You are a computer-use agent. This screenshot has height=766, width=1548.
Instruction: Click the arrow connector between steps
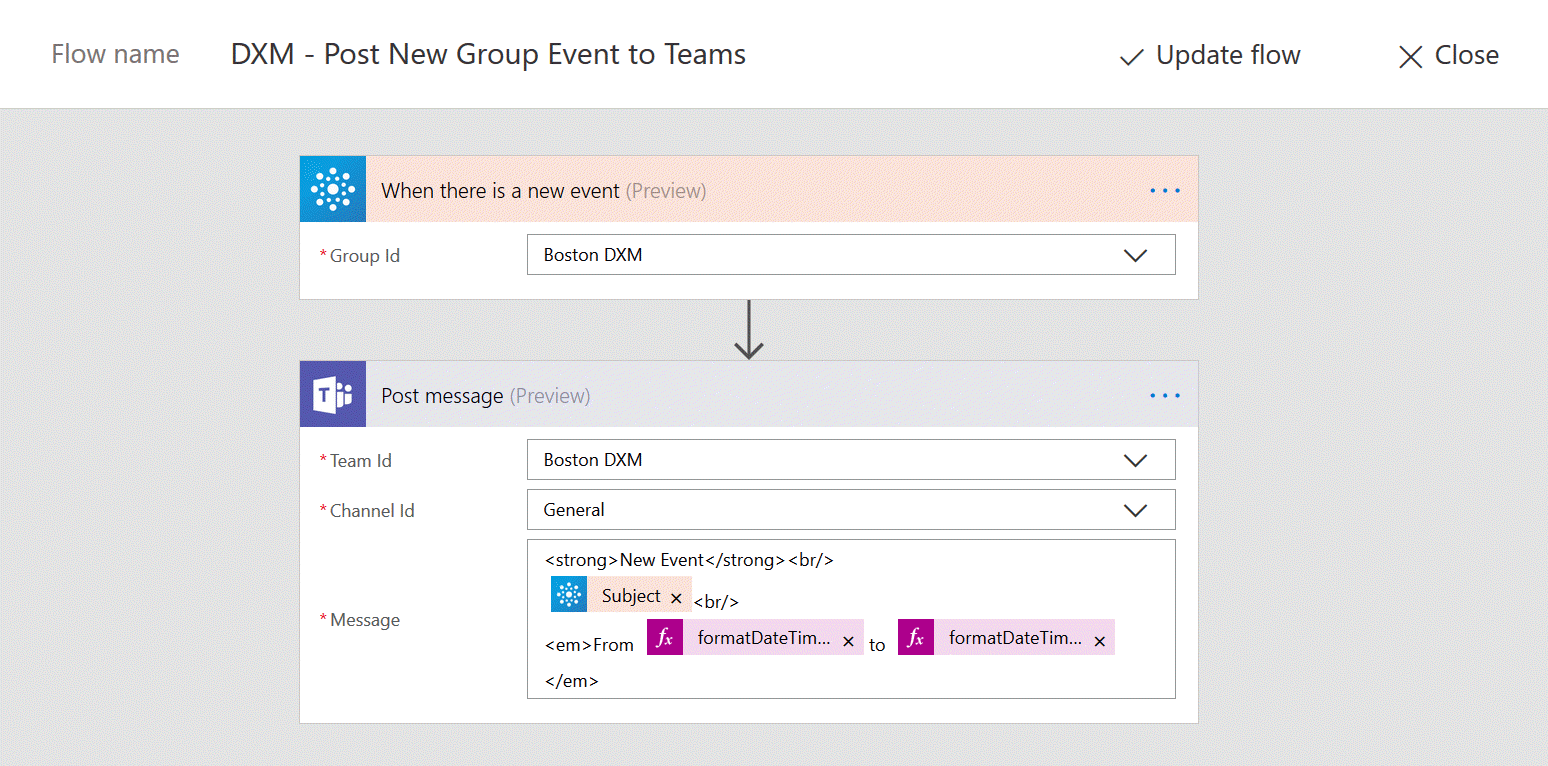point(749,330)
